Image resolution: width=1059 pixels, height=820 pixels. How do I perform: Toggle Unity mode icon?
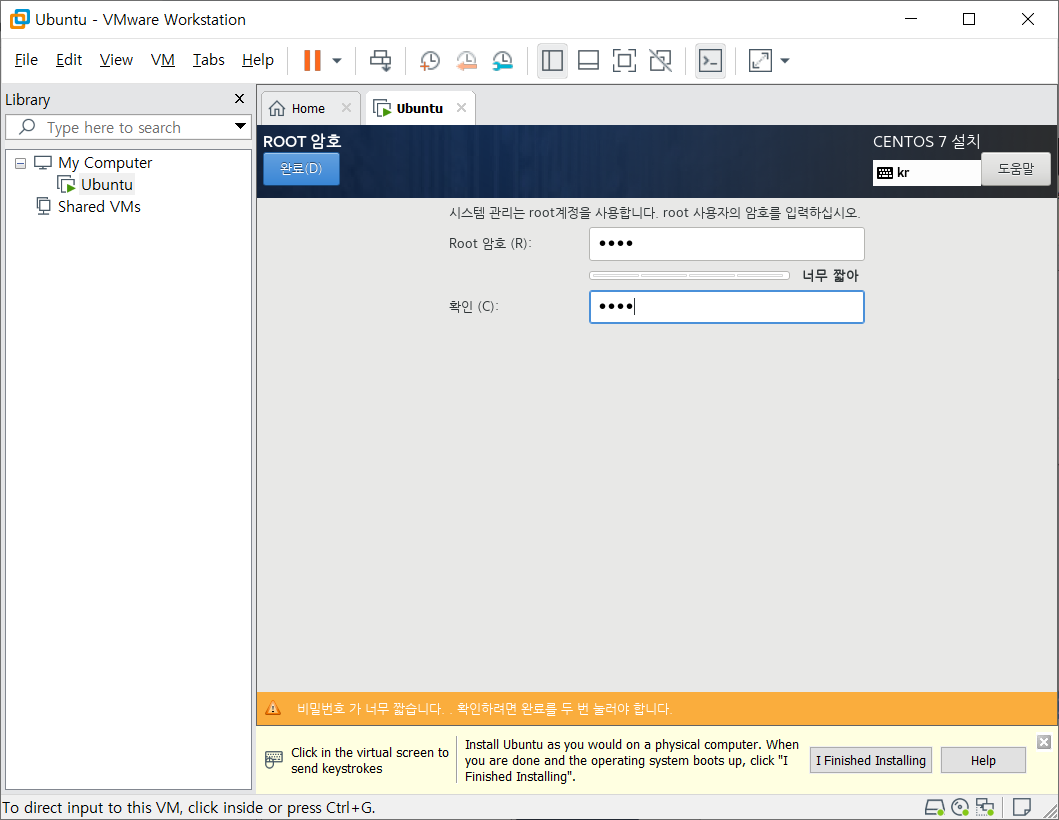[661, 60]
